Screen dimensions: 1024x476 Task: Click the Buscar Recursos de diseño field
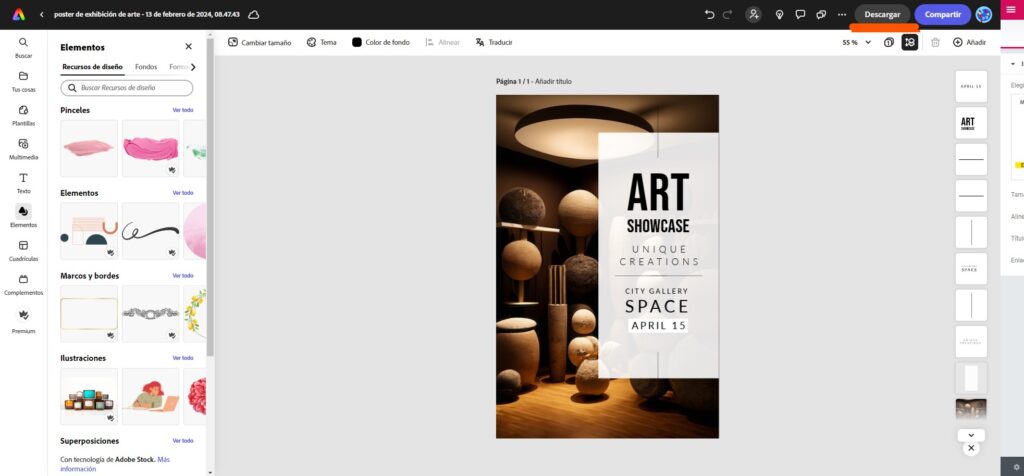pos(126,88)
